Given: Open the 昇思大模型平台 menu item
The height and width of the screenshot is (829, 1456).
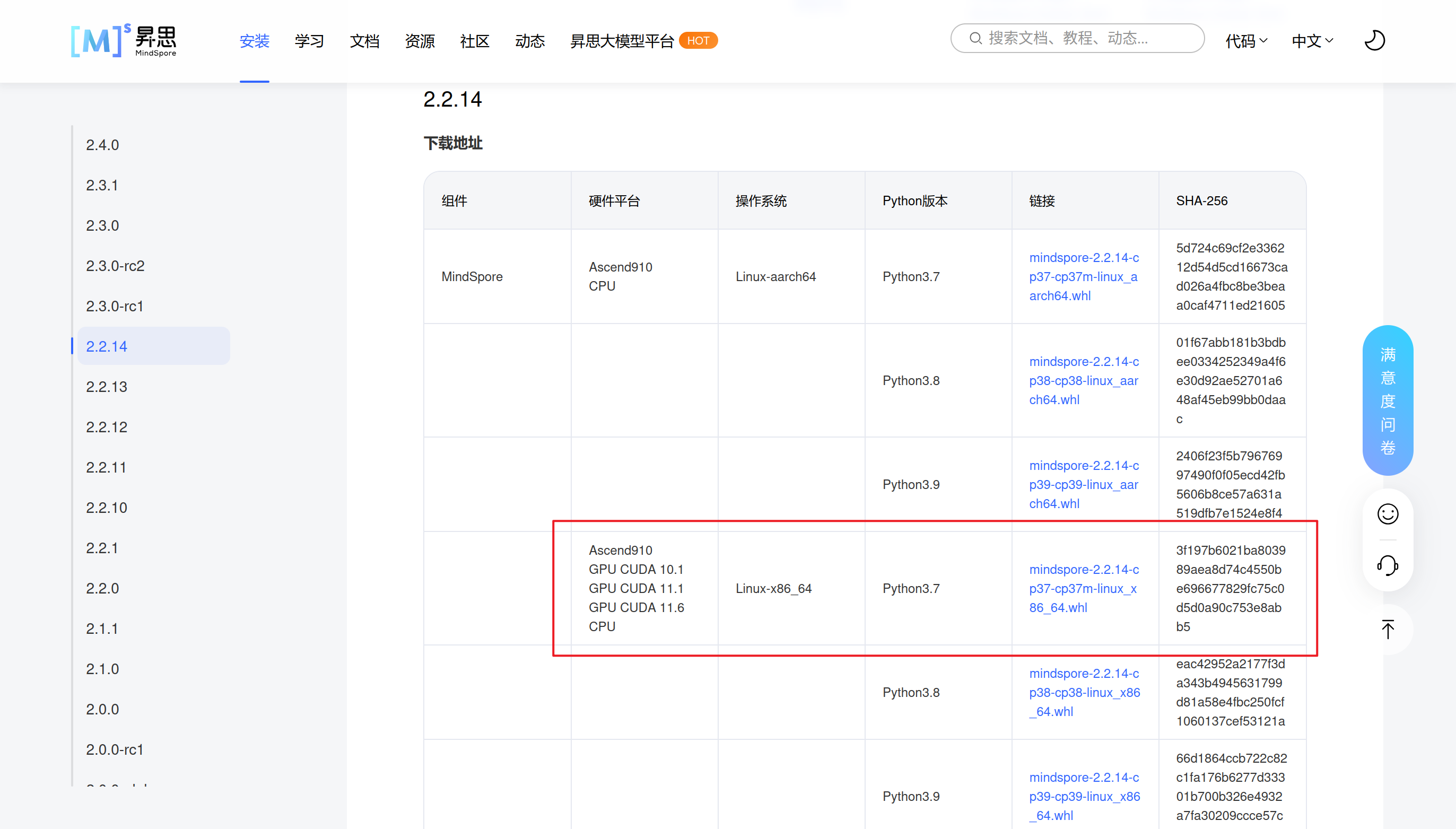Looking at the screenshot, I should (622, 41).
